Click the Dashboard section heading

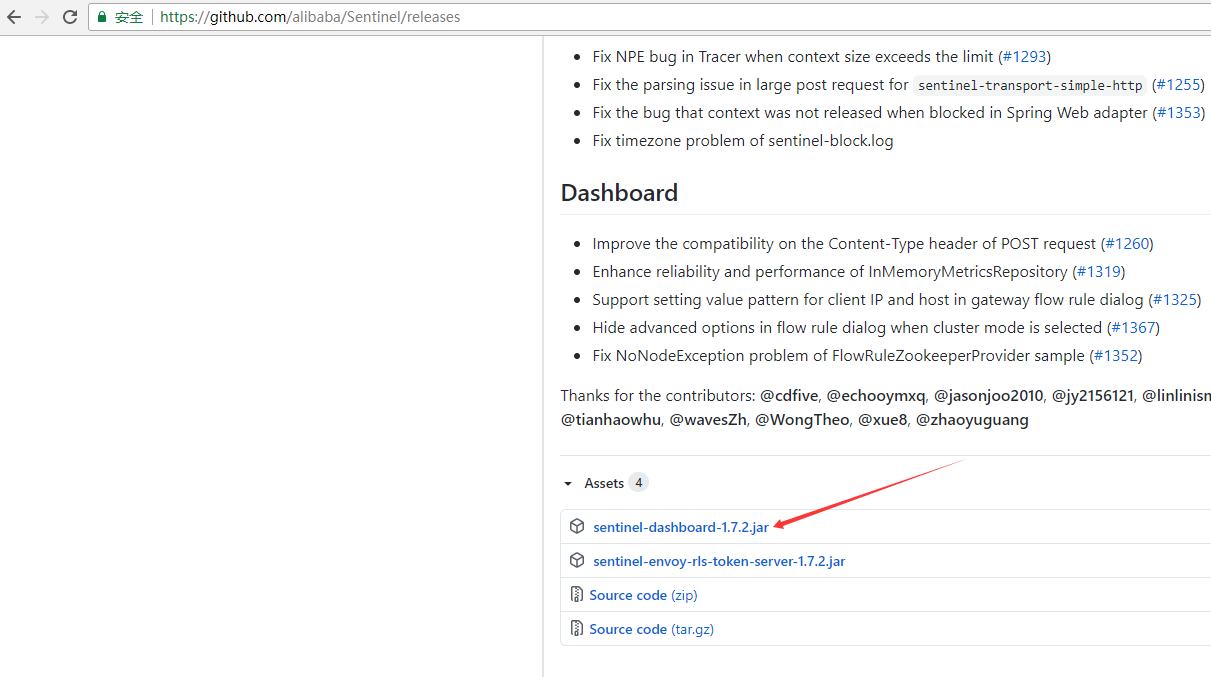[x=619, y=193]
